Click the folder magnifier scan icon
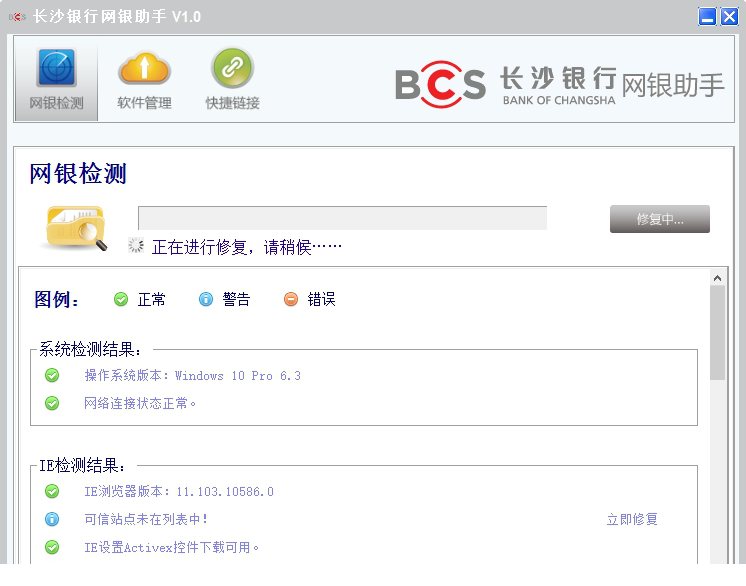The width and height of the screenshot is (746, 586). pos(75,228)
